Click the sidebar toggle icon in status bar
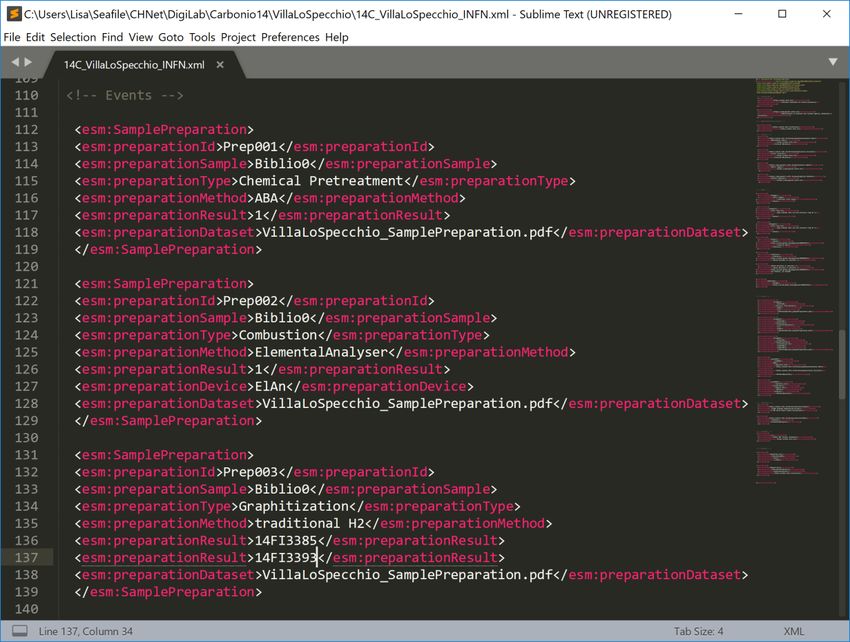This screenshot has height=642, width=850. pos(17,632)
